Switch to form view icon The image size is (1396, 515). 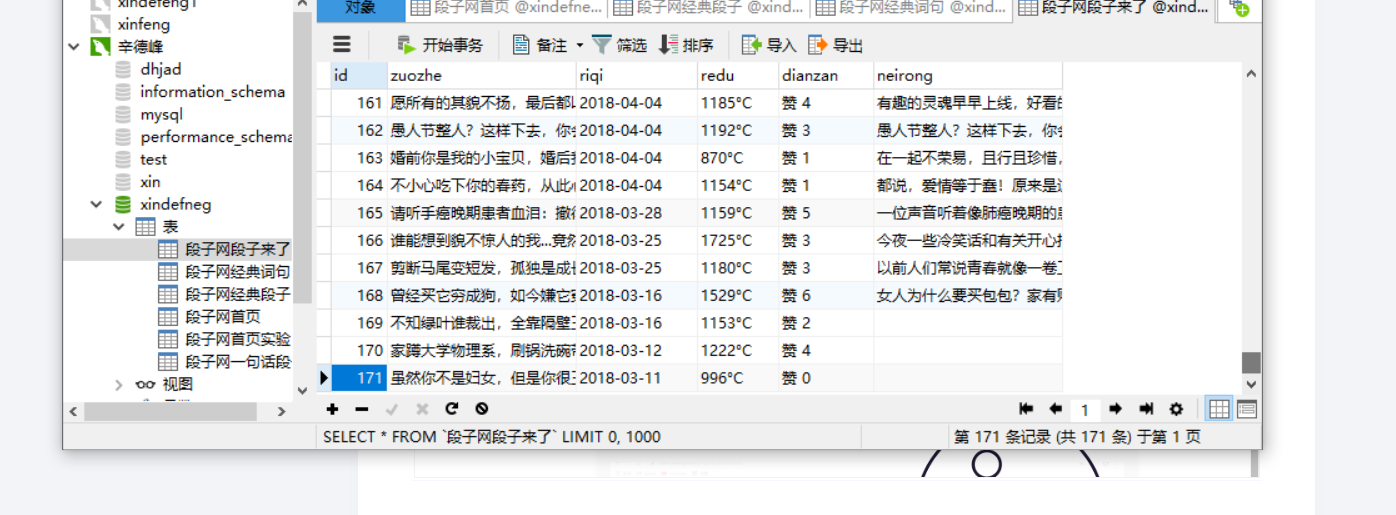pyautogui.click(x=1246, y=409)
